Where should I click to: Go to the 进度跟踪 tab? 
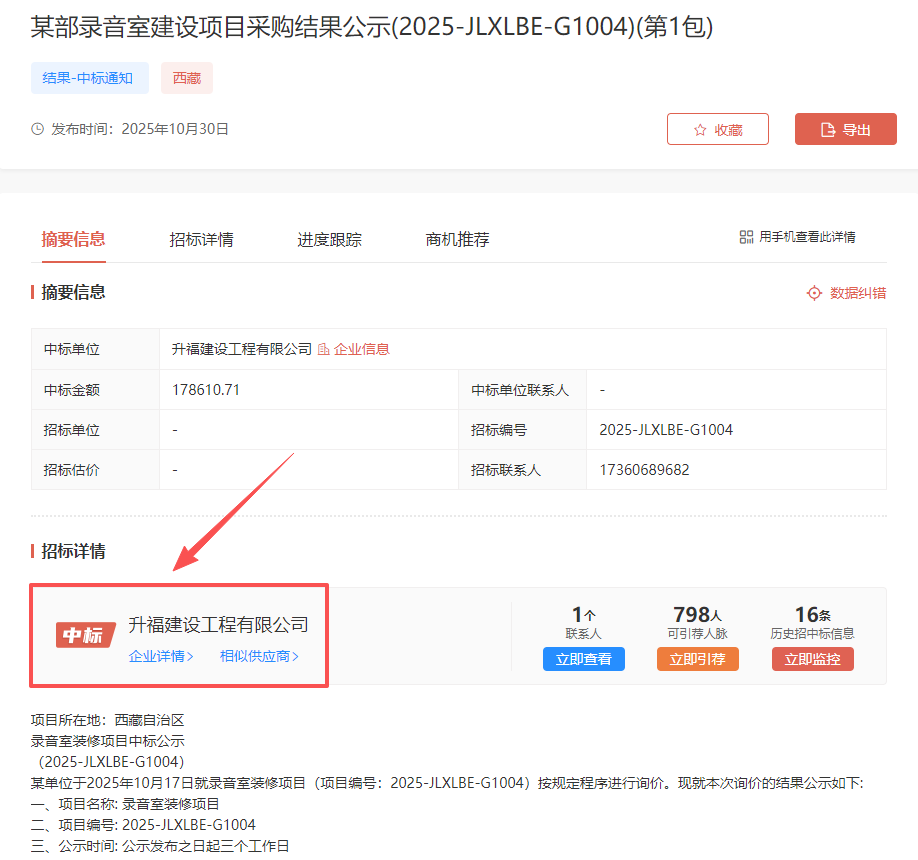pos(329,240)
